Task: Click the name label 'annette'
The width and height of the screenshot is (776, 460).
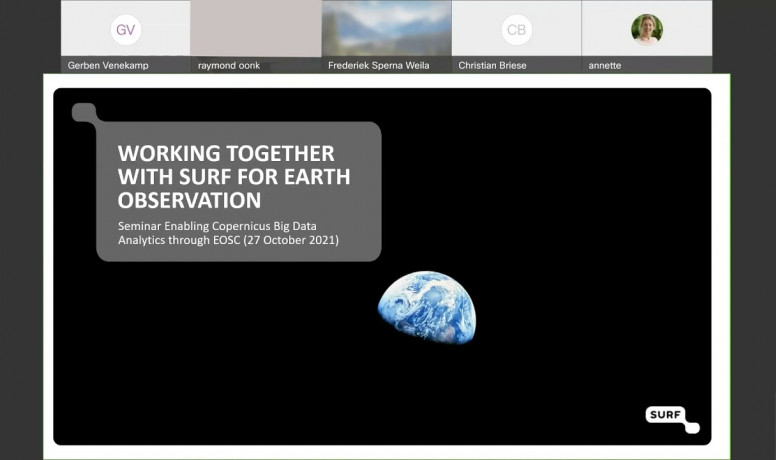Action: click(605, 65)
